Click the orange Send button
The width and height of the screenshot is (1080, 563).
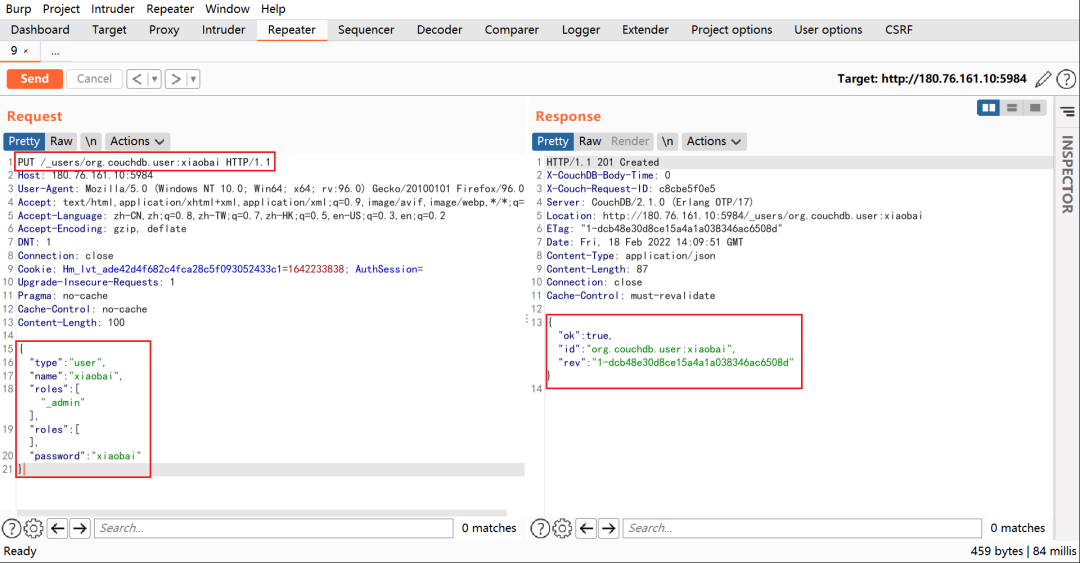pos(34,79)
